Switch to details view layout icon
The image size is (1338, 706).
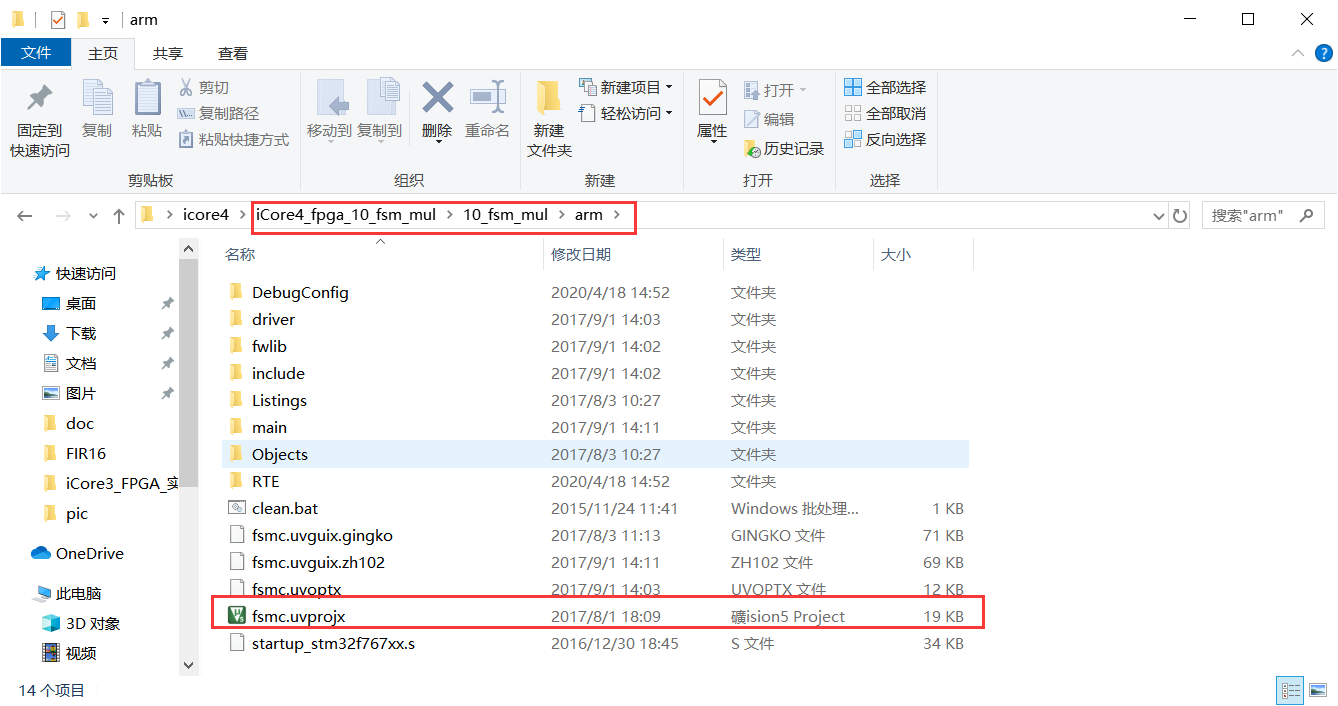[x=1291, y=690]
